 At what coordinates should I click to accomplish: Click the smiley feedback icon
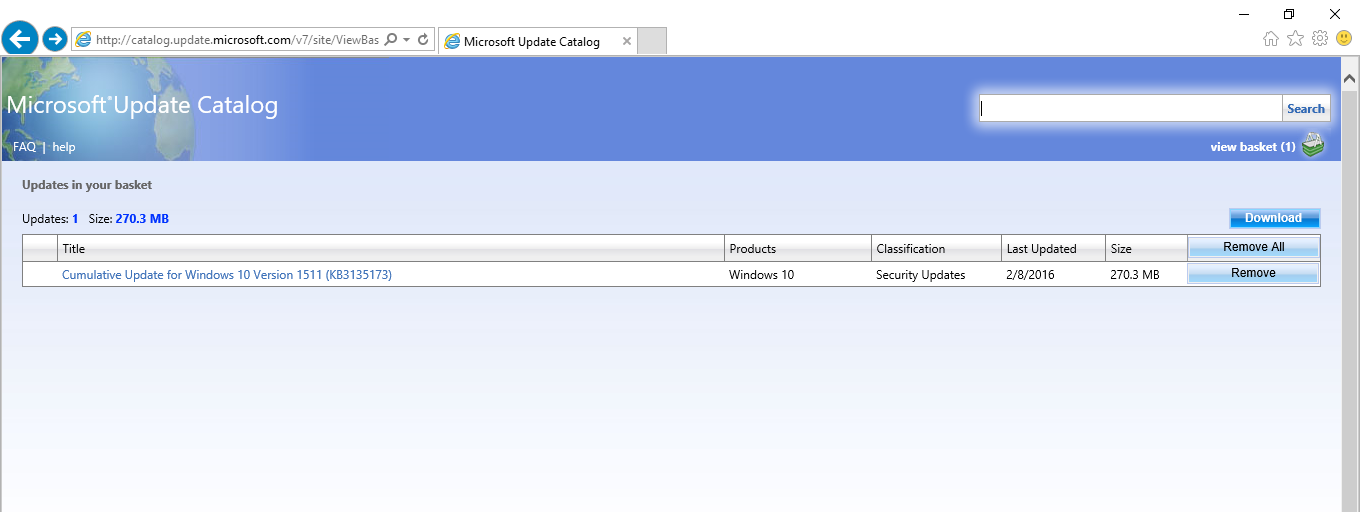tap(1344, 38)
